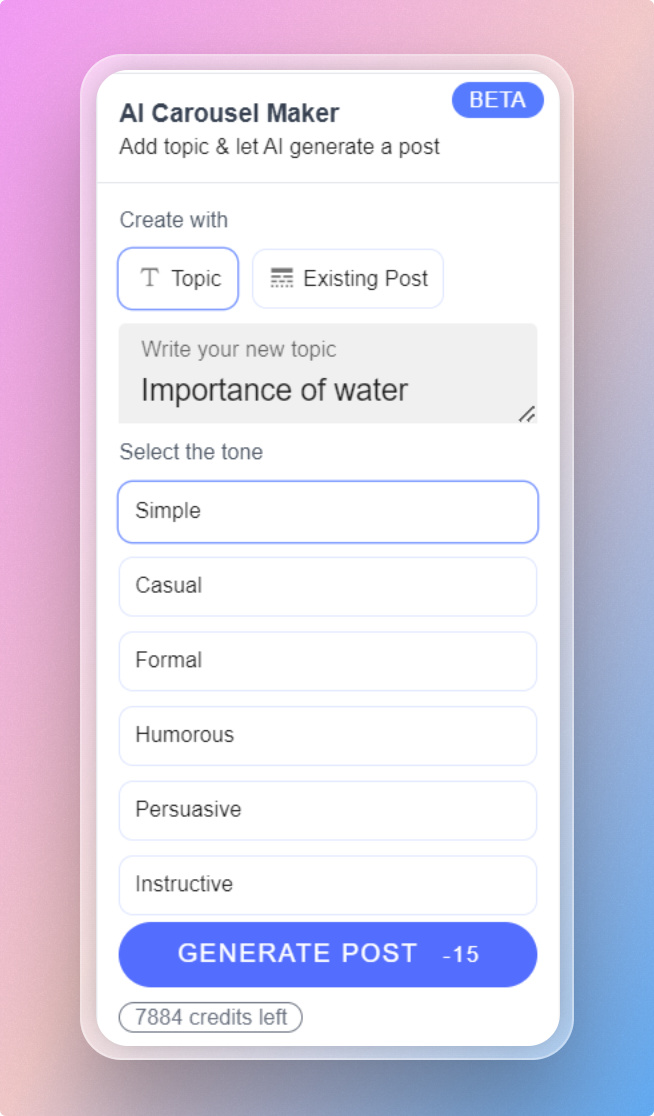654x1116 pixels.
Task: Click the Create with label
Action: pos(173,220)
